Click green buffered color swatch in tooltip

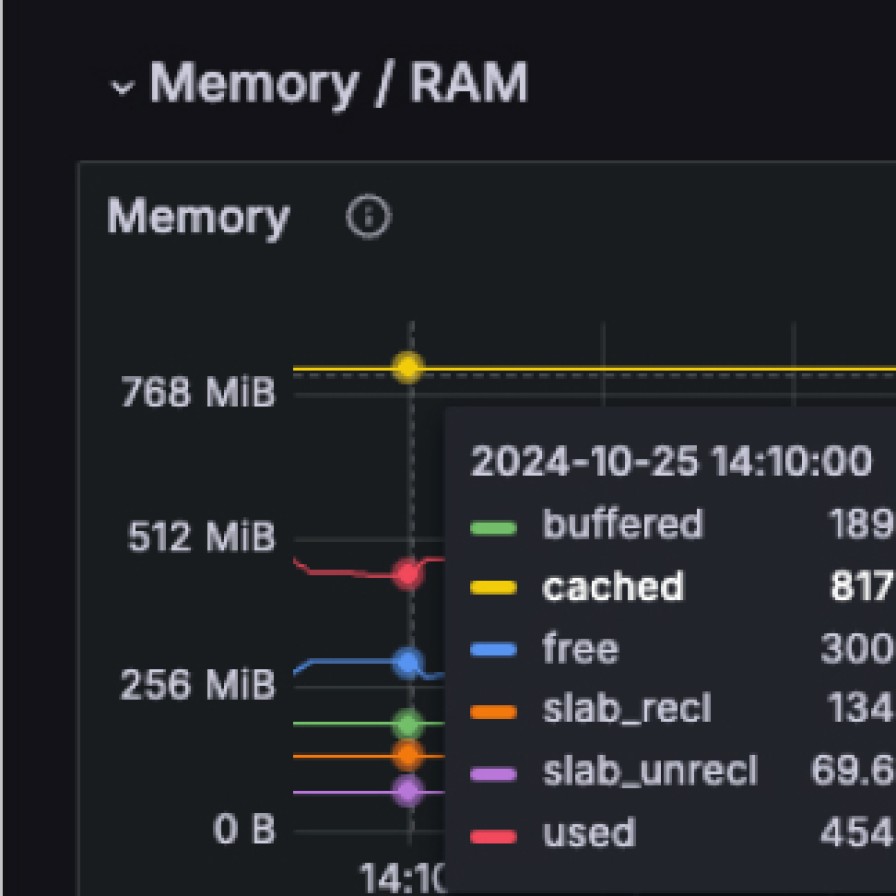(x=493, y=526)
